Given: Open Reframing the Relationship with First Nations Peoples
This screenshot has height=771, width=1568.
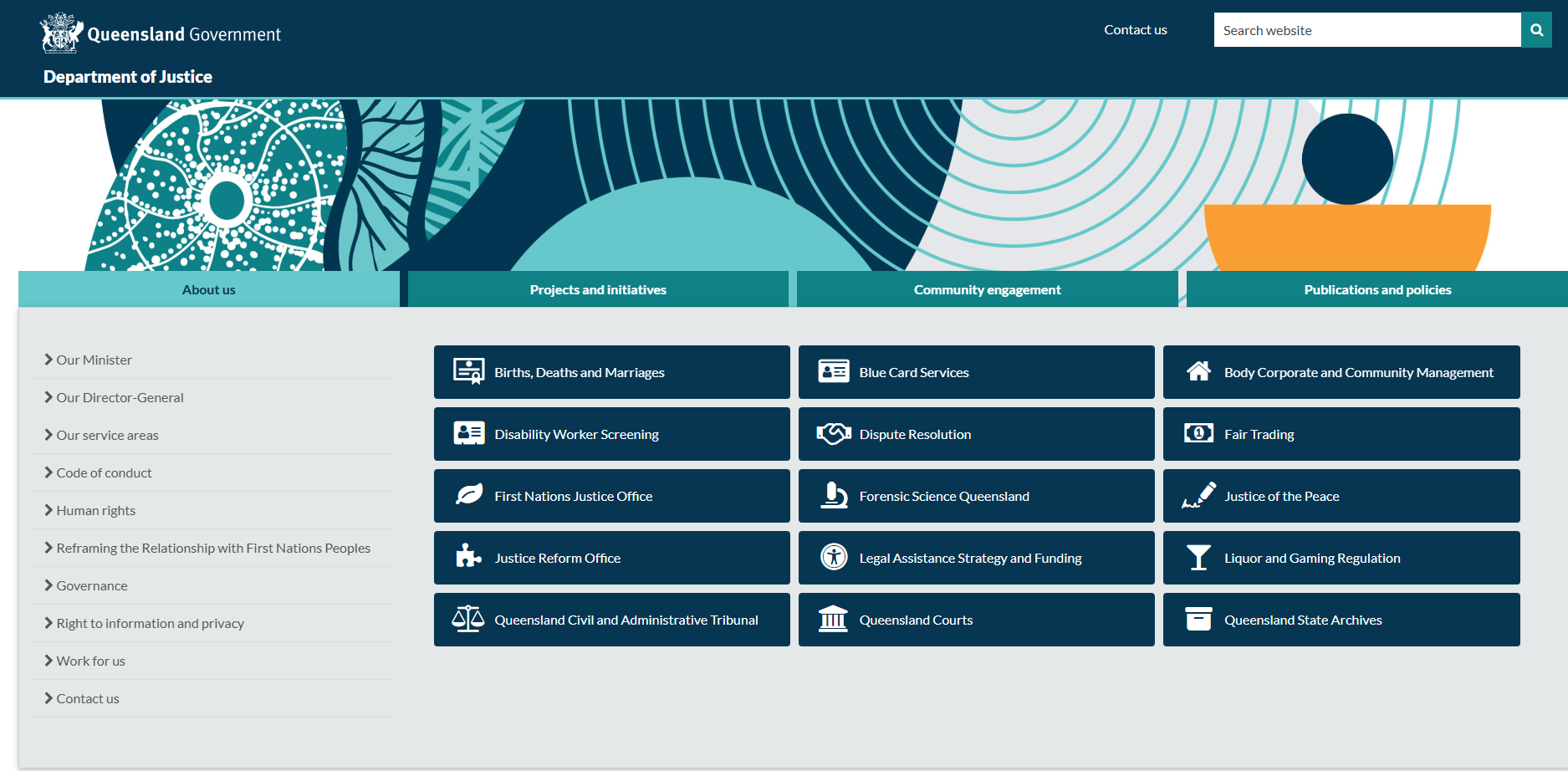Looking at the screenshot, I should [213, 548].
